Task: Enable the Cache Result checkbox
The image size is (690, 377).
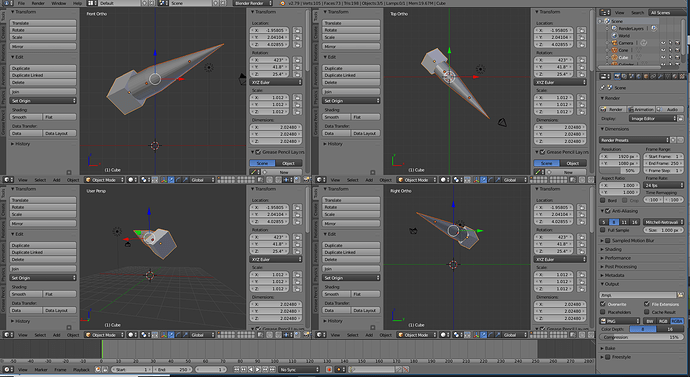Action: coord(647,312)
